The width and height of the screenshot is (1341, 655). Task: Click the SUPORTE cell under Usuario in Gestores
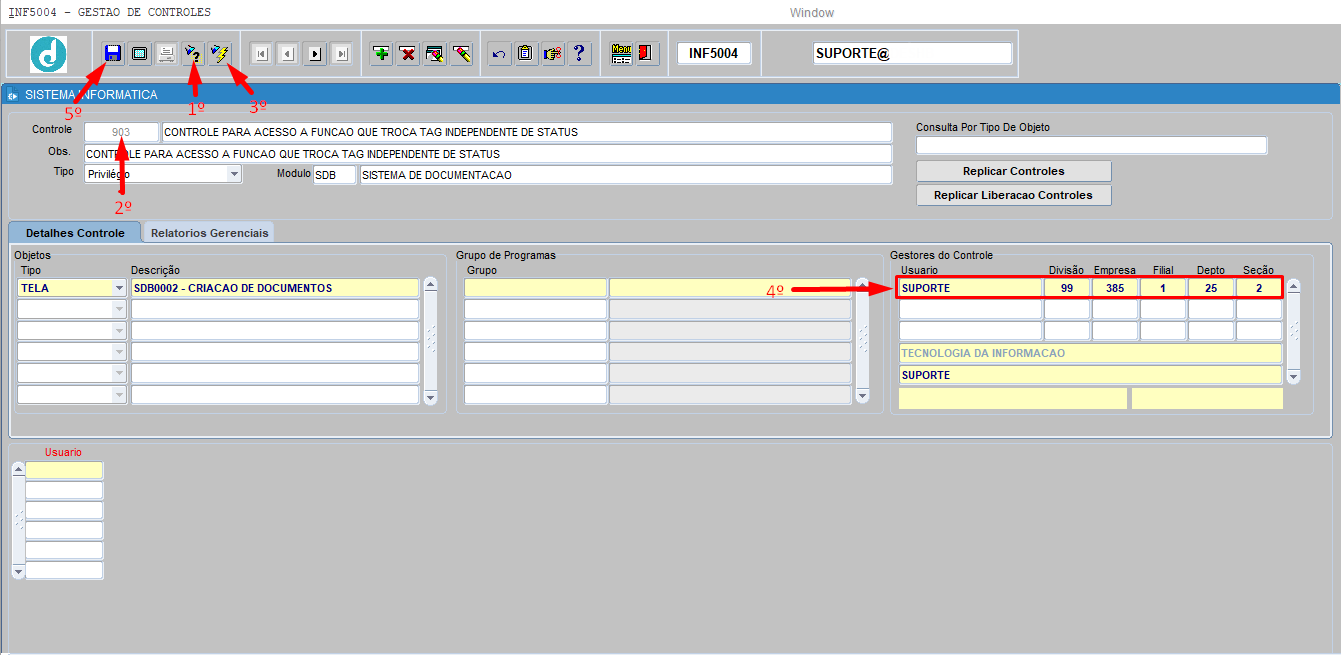click(x=970, y=289)
